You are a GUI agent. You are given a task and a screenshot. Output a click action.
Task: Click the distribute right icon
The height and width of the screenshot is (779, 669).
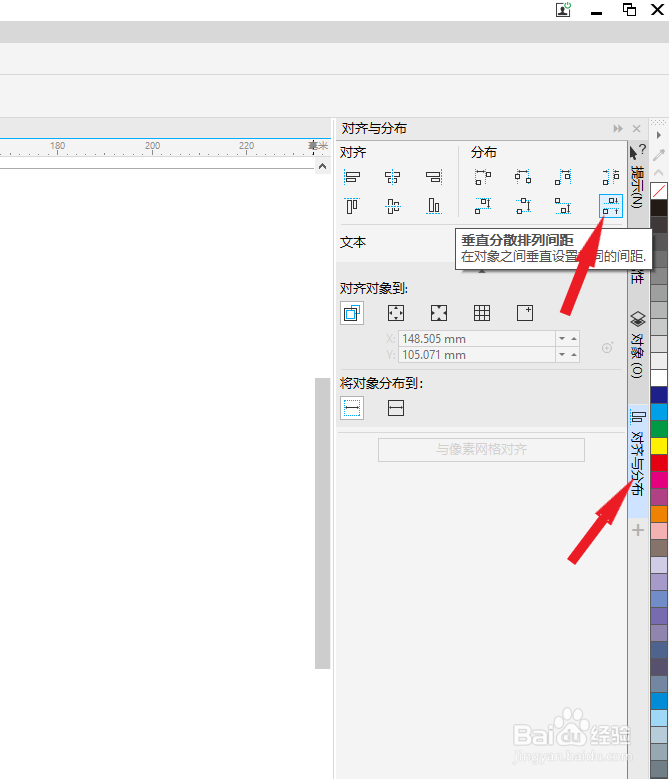(x=563, y=177)
